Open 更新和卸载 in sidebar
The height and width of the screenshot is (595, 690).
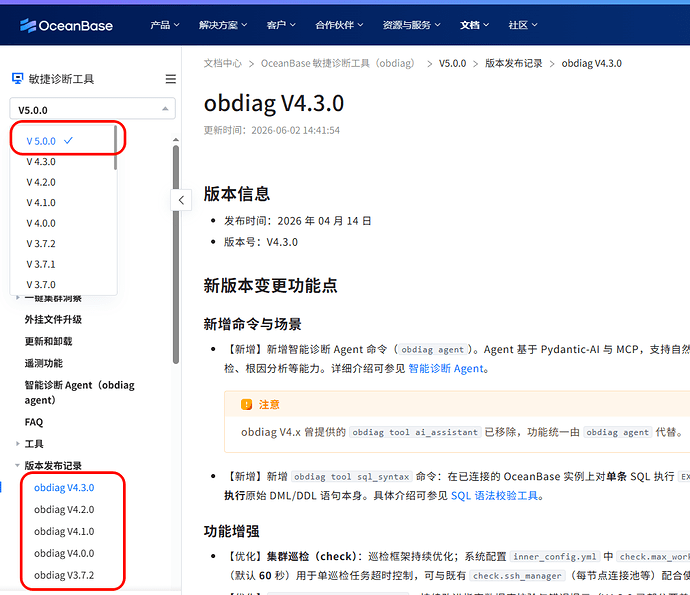pyautogui.click(x=48, y=342)
